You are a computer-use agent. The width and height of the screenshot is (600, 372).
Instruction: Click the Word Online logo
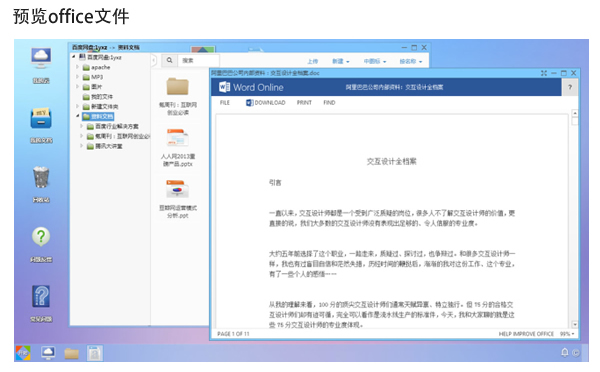pyautogui.click(x=224, y=87)
